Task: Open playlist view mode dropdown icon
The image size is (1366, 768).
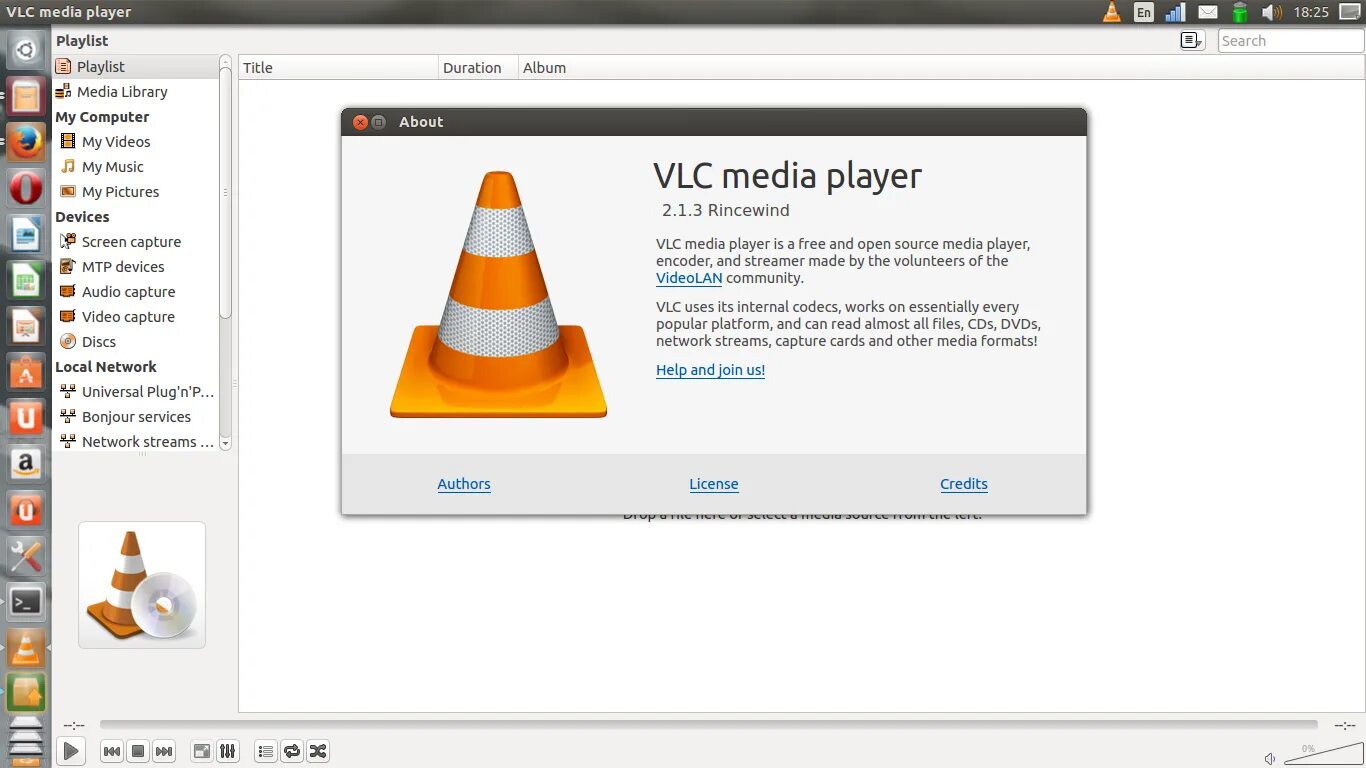Action: click(1191, 41)
